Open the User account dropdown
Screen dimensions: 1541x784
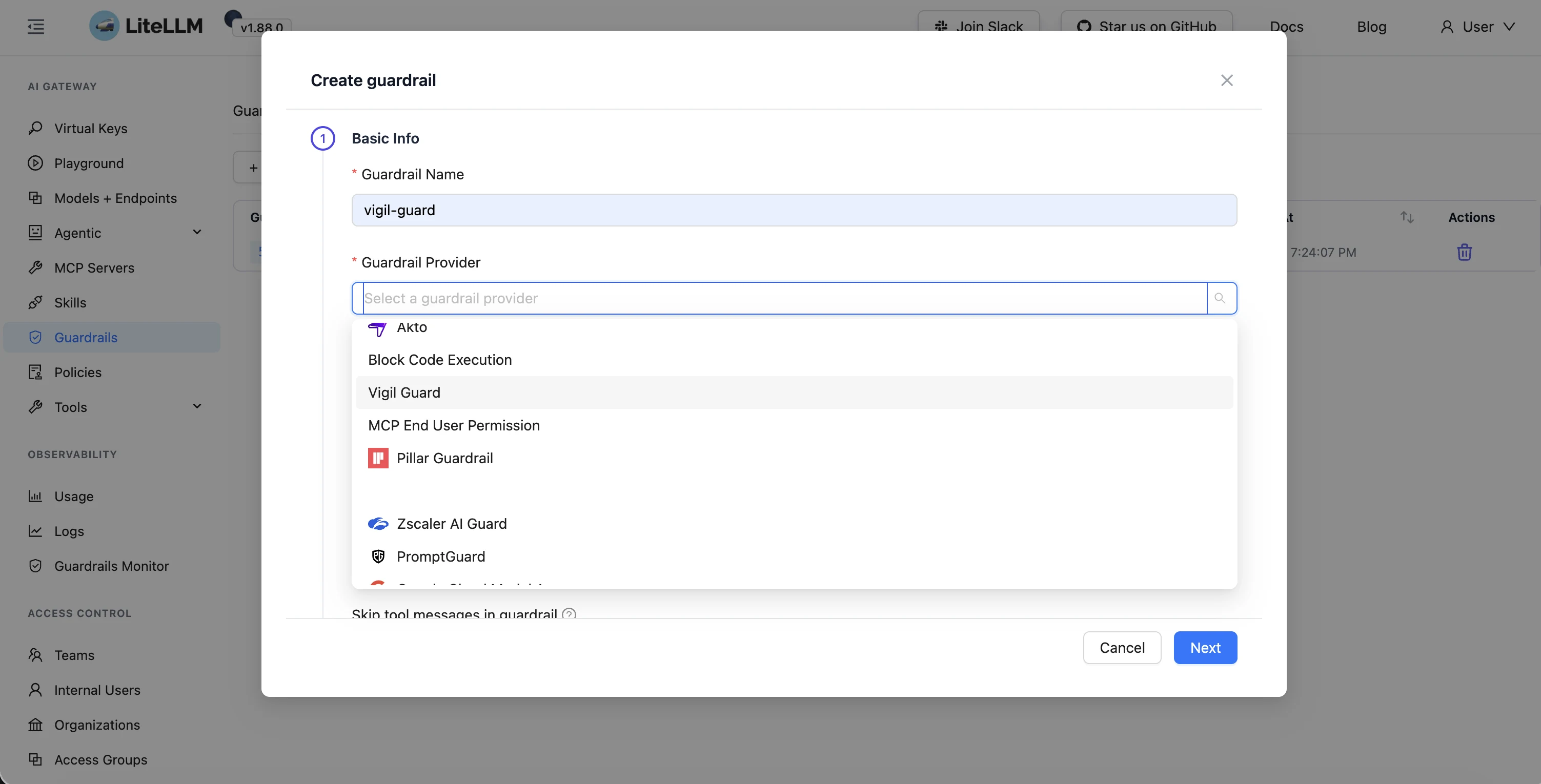tap(1477, 26)
